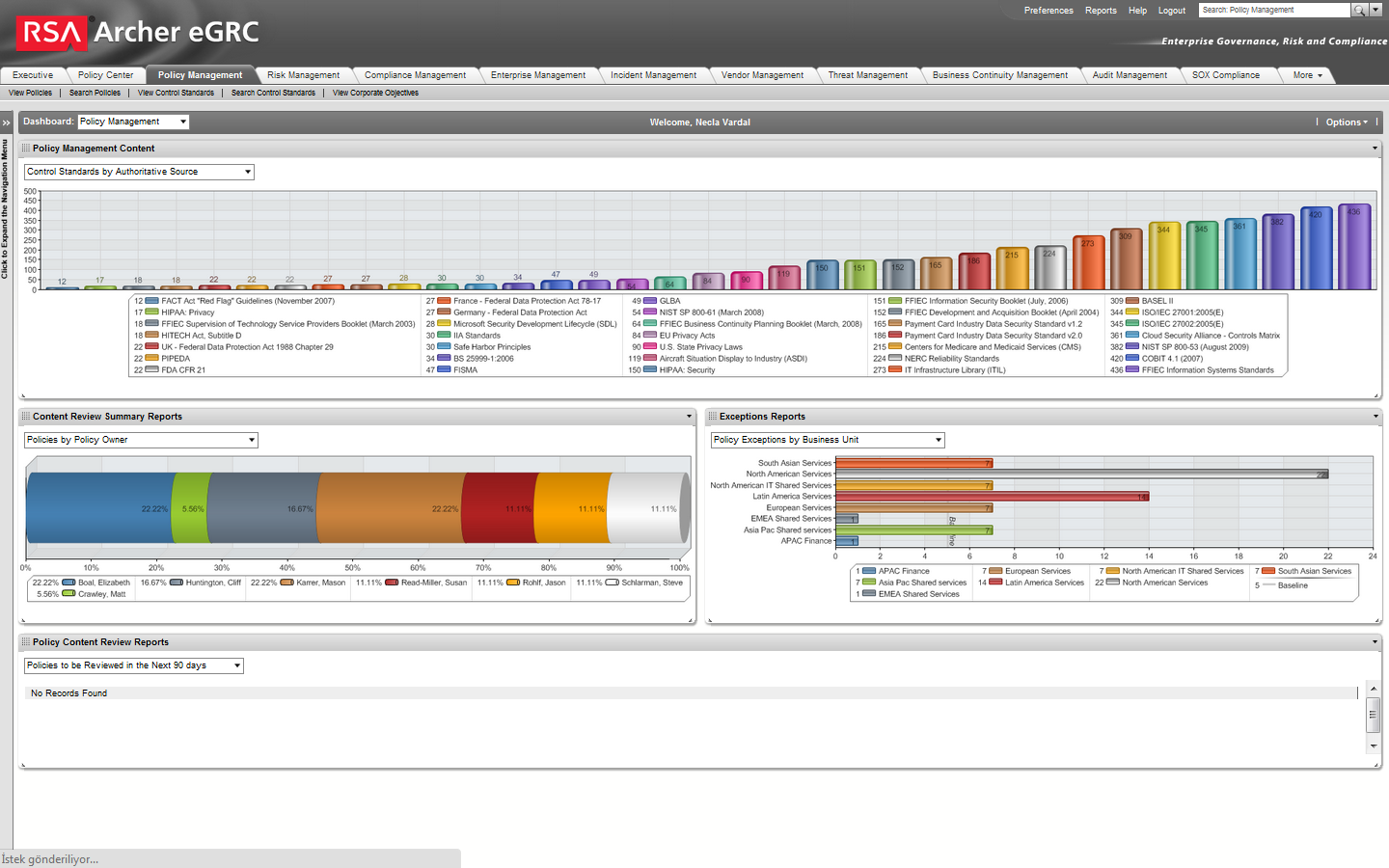
Task: Click the Search Policy Management input field
Action: tap(1274, 10)
